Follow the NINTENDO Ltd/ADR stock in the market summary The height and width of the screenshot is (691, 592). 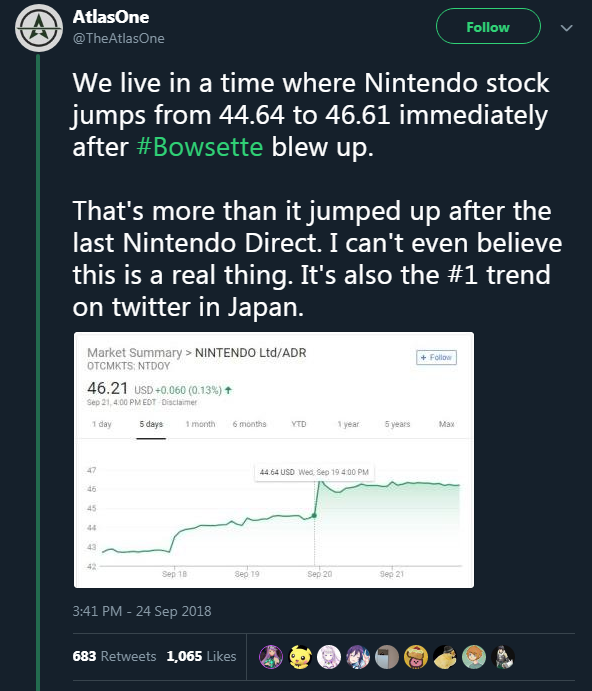(x=436, y=357)
